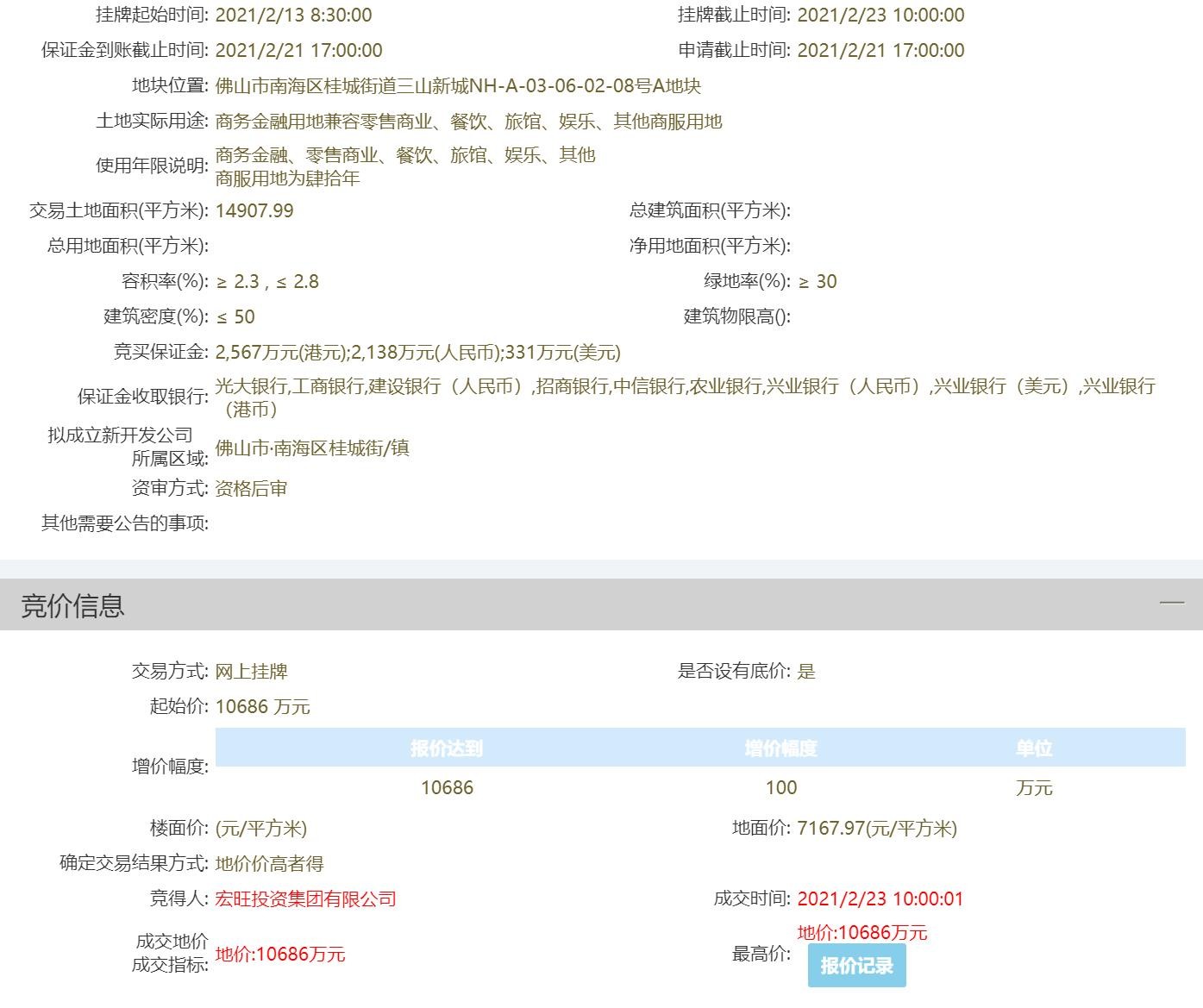The width and height of the screenshot is (1203, 1008).
Task: Click the 最高价 red price text above 报价记录
Action: pyautogui.click(x=862, y=933)
